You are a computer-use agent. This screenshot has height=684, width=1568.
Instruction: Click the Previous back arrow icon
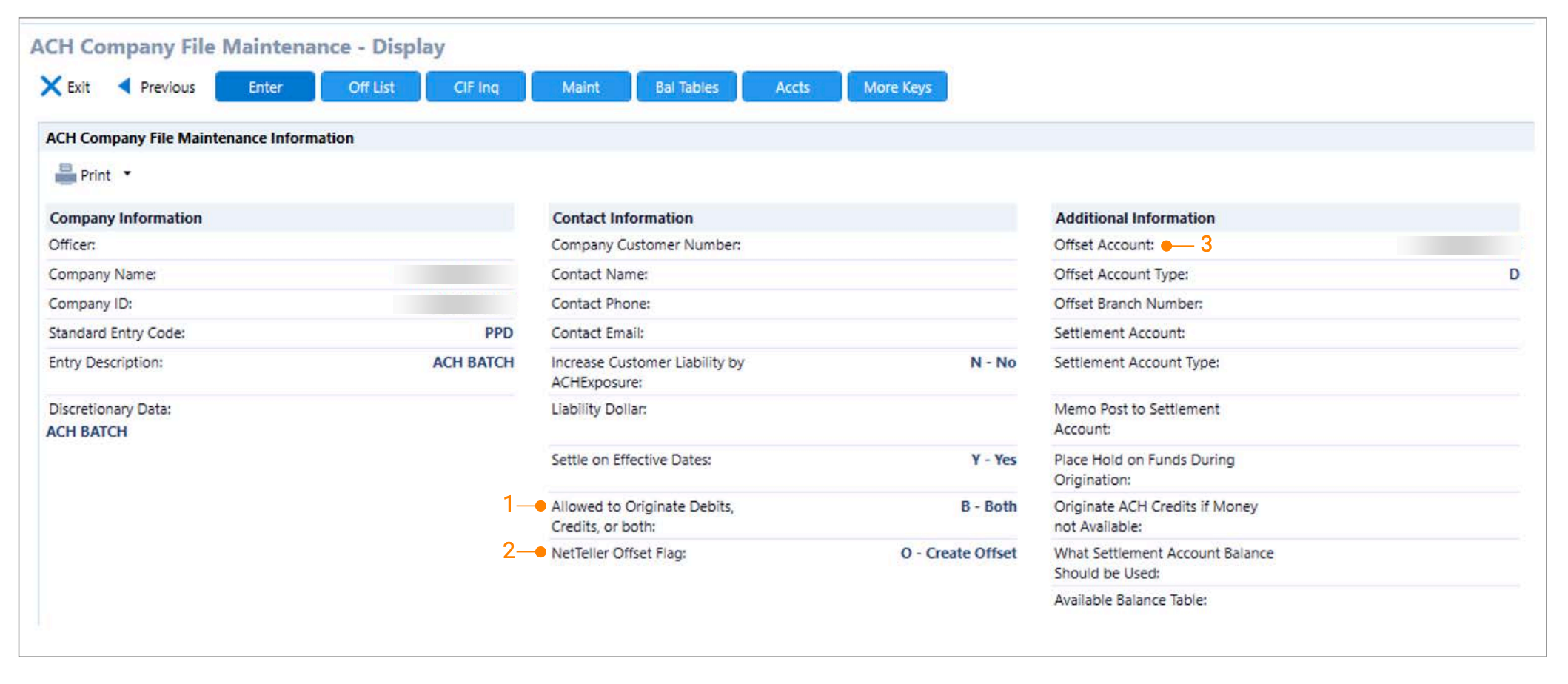tap(124, 87)
